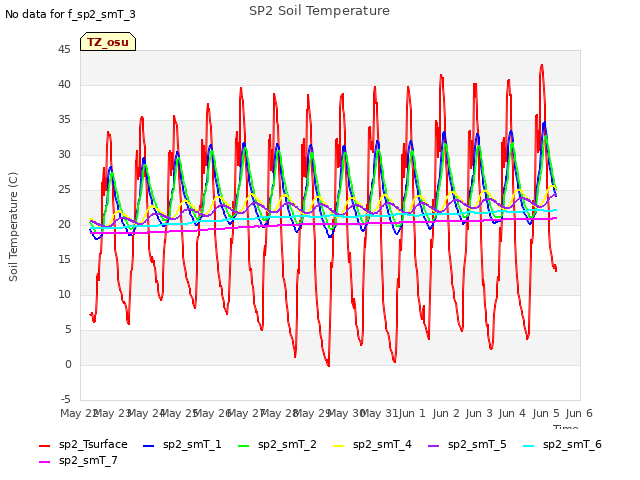Click the purple sp2_smT_5 legend swatch
This screenshot has width=640, height=480.
(x=434, y=446)
